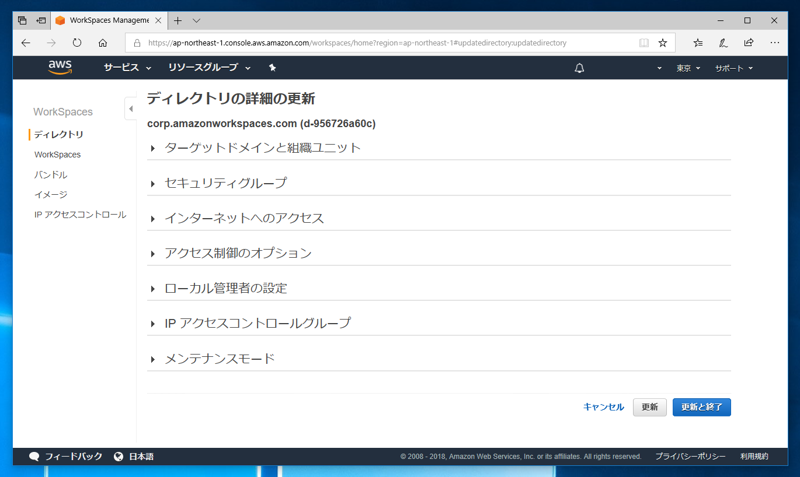Click the share page icon
800x477 pixels.
pyautogui.click(x=748, y=43)
